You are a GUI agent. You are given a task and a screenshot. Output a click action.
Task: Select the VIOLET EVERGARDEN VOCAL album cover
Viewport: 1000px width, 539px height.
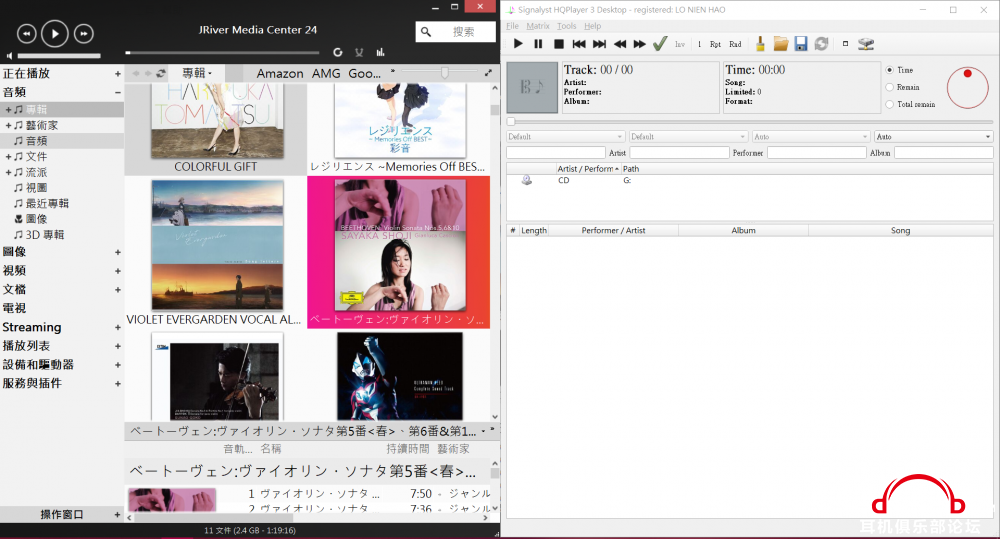tap(217, 245)
